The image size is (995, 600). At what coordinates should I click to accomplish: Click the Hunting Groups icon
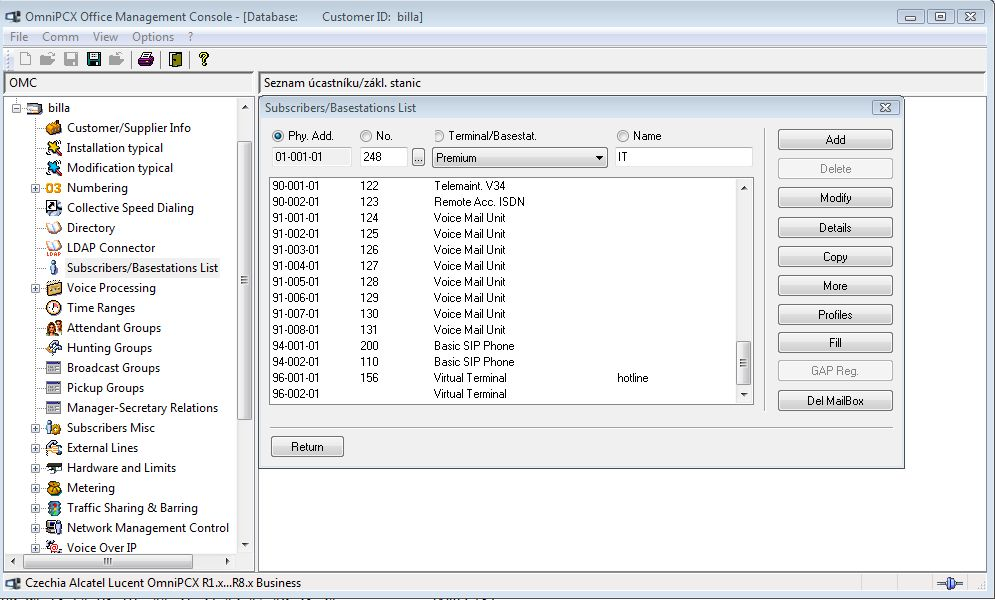54,348
